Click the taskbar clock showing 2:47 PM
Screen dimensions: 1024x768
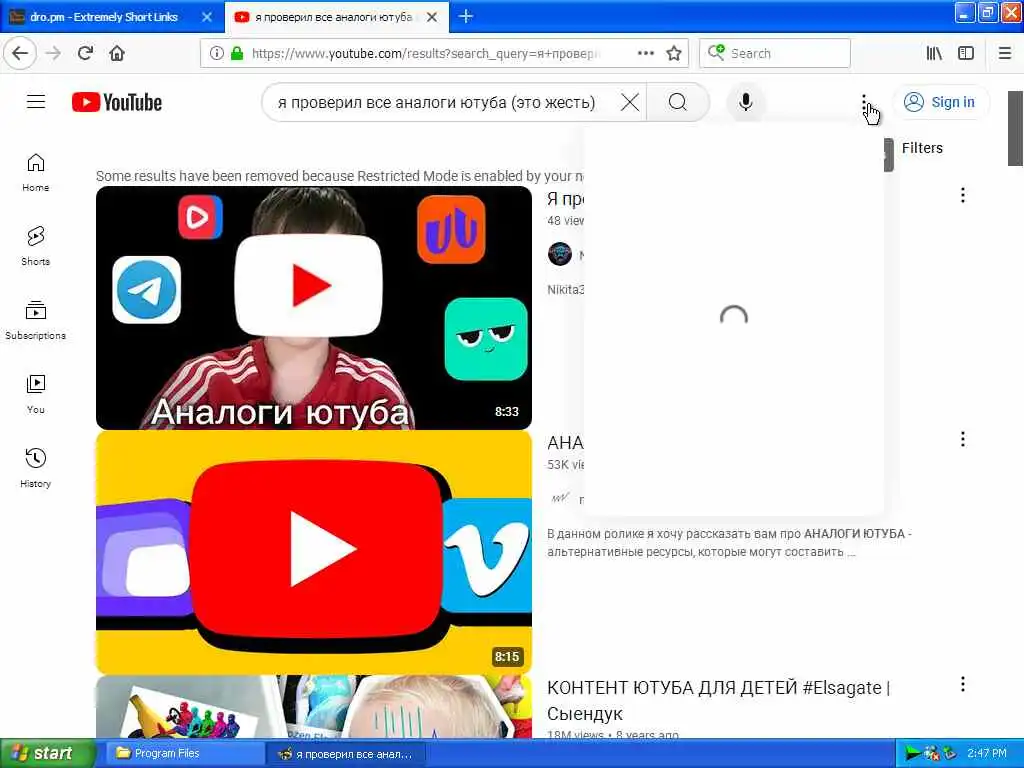[986, 754]
